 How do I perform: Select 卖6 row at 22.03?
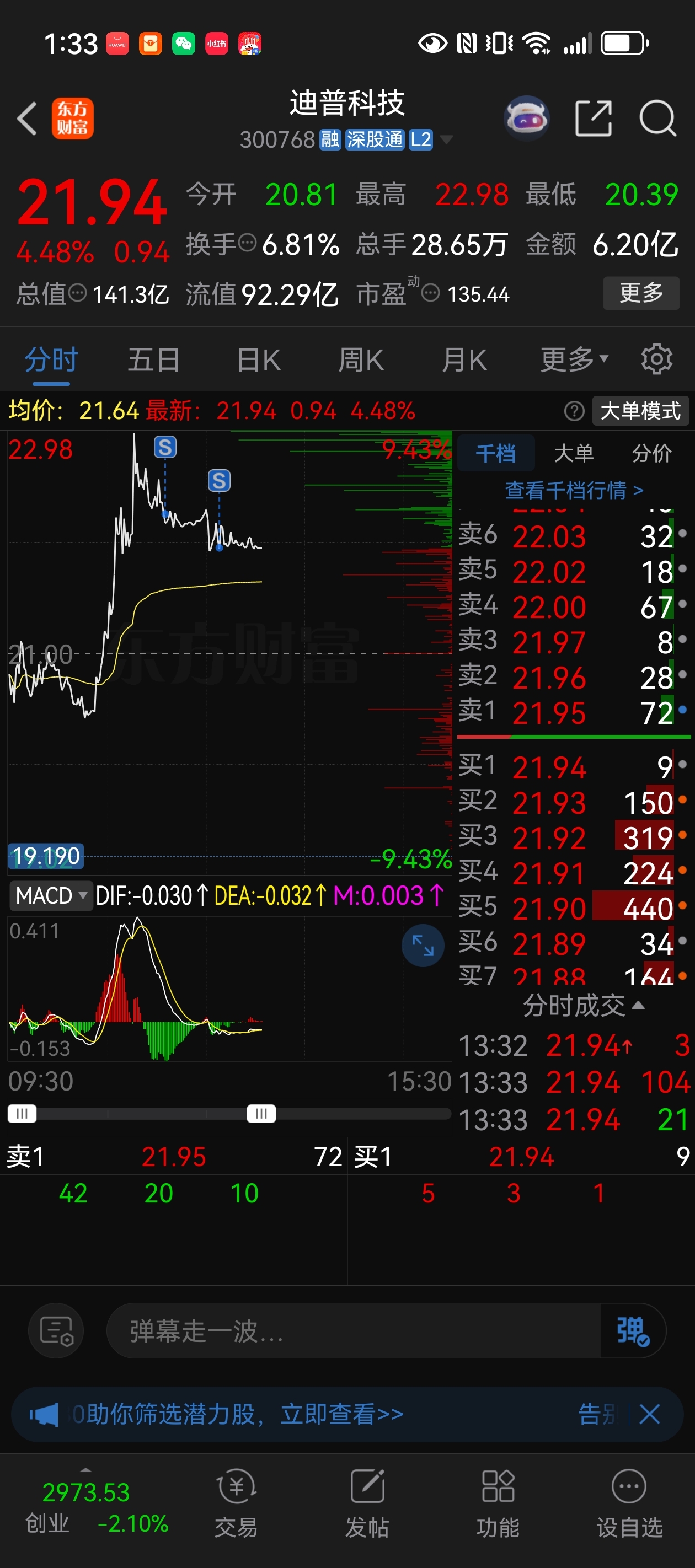[x=574, y=536]
